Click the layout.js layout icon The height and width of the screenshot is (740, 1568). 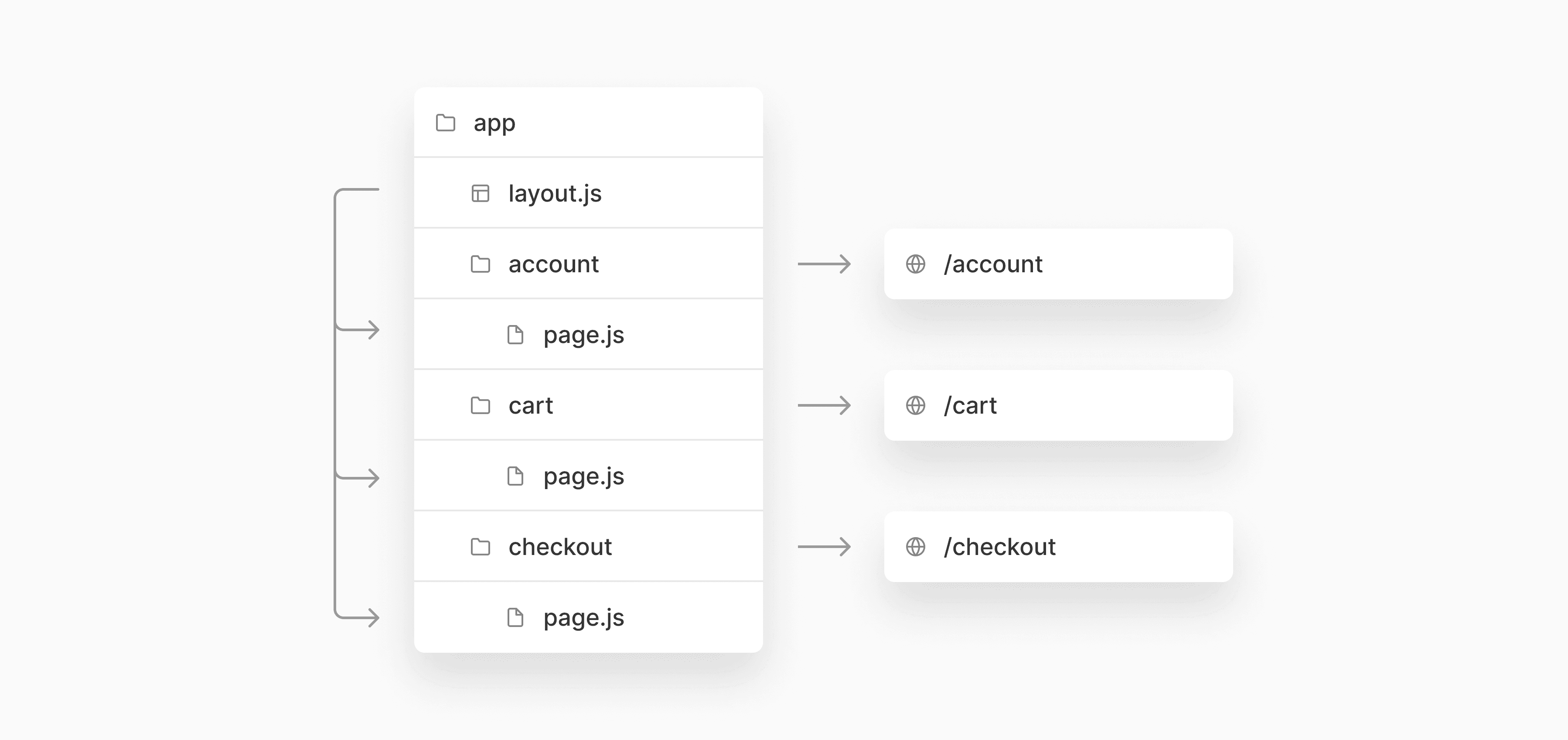480,194
